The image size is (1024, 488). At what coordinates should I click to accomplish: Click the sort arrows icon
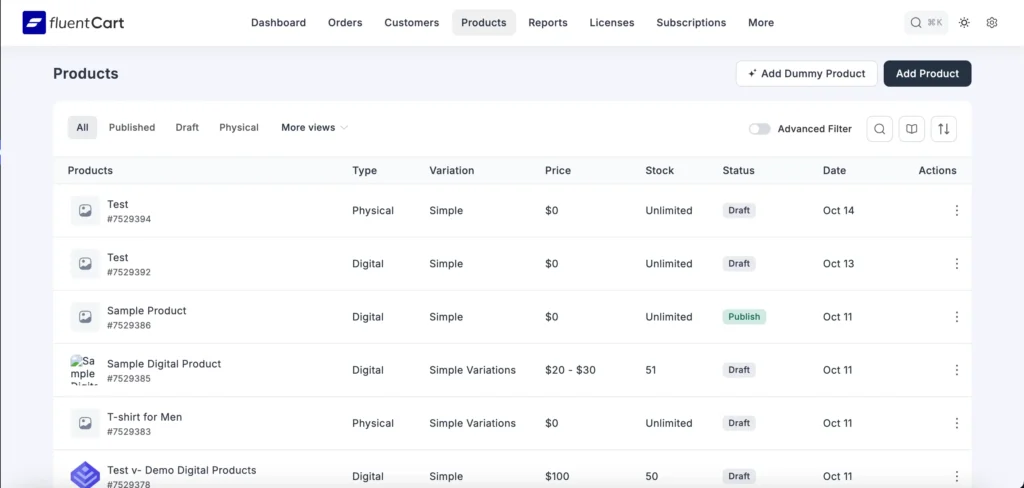click(x=943, y=129)
